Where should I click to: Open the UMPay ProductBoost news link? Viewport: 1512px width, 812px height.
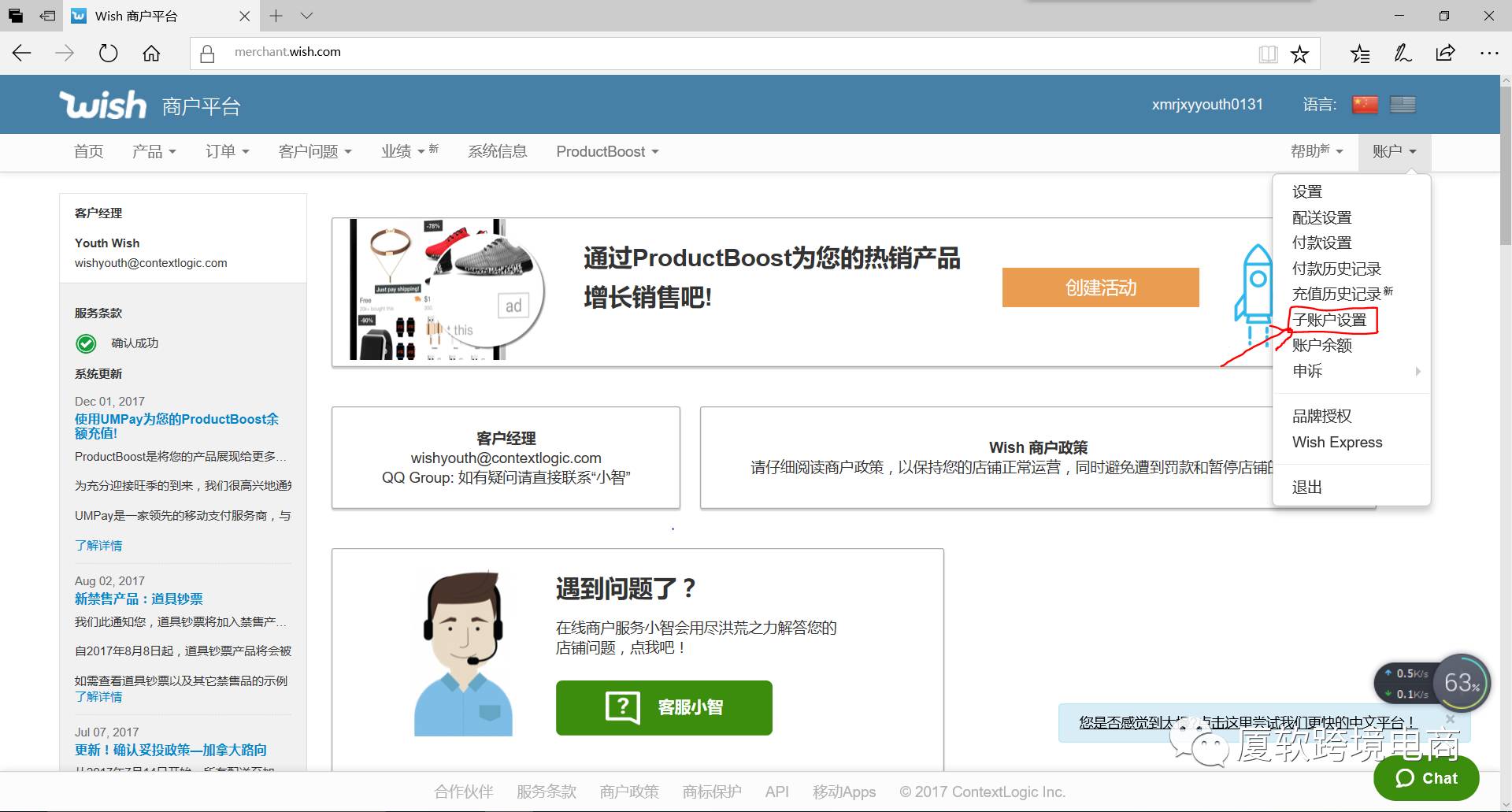click(176, 426)
